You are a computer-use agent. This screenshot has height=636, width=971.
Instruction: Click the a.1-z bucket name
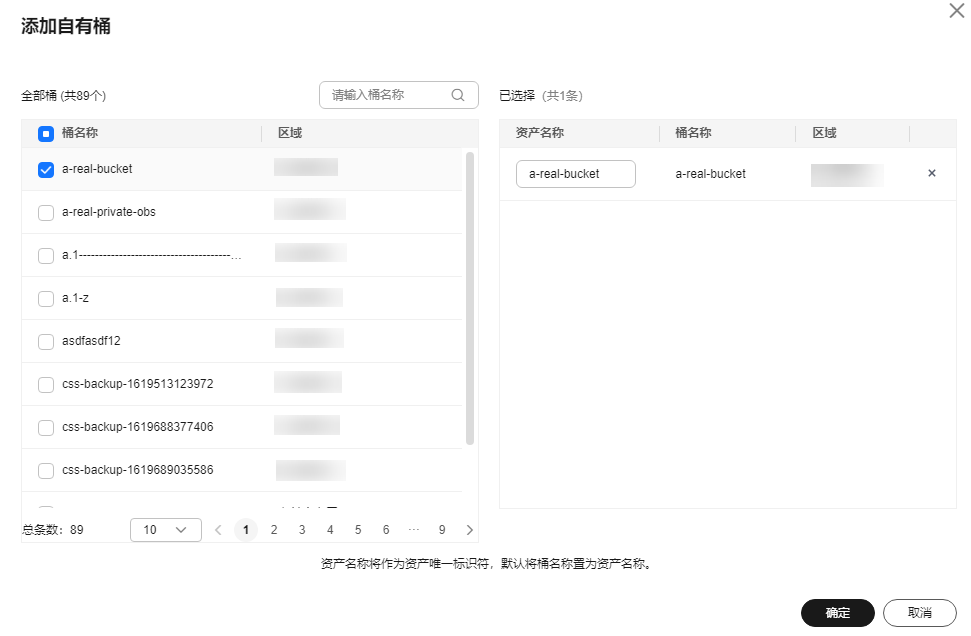[x=76, y=298]
